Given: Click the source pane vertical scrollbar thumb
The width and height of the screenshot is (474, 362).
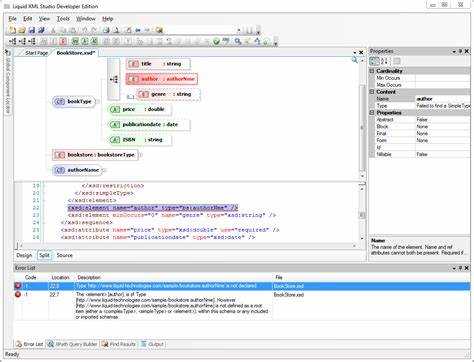Looking at the screenshot, I should coord(362,215).
